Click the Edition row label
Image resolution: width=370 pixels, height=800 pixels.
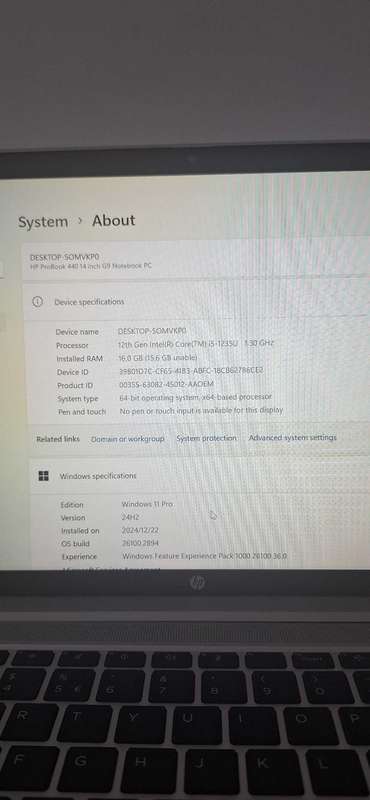coord(72,505)
